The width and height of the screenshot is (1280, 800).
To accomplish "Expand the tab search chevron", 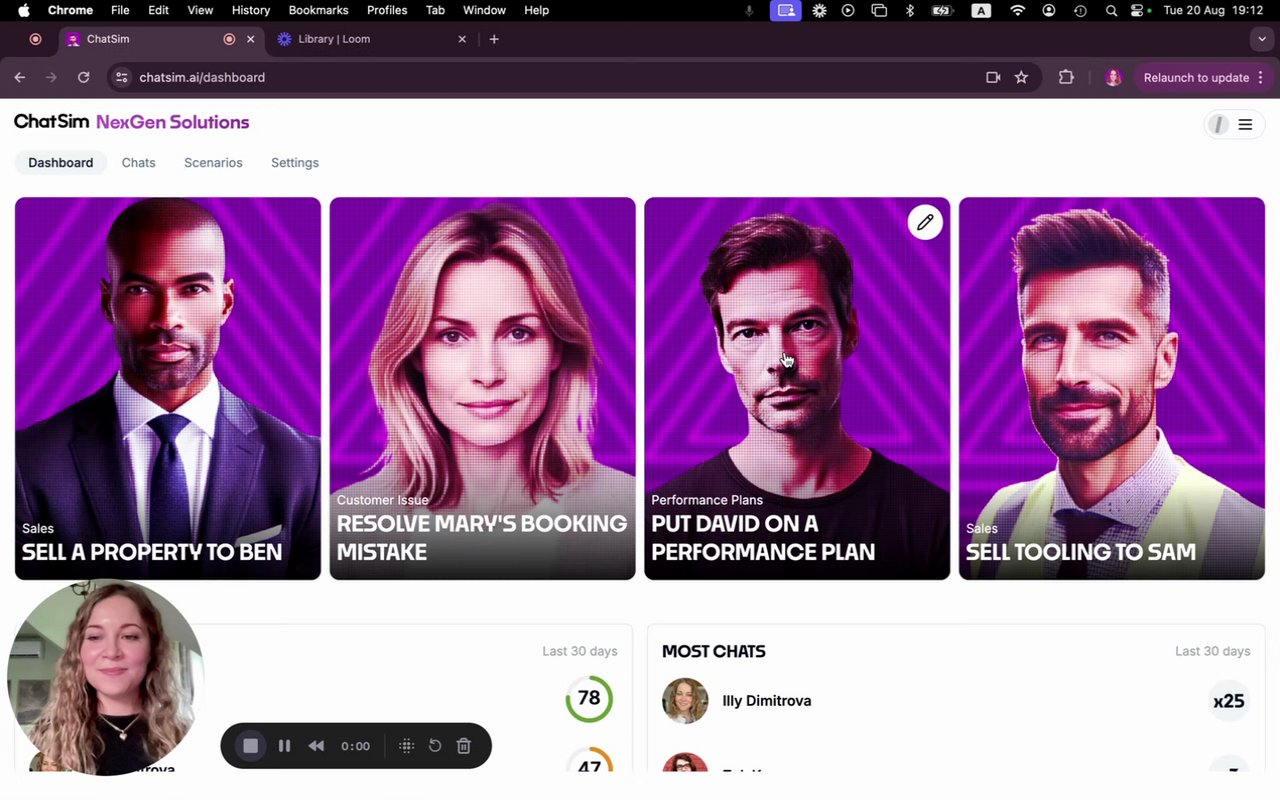I will coord(1262,39).
